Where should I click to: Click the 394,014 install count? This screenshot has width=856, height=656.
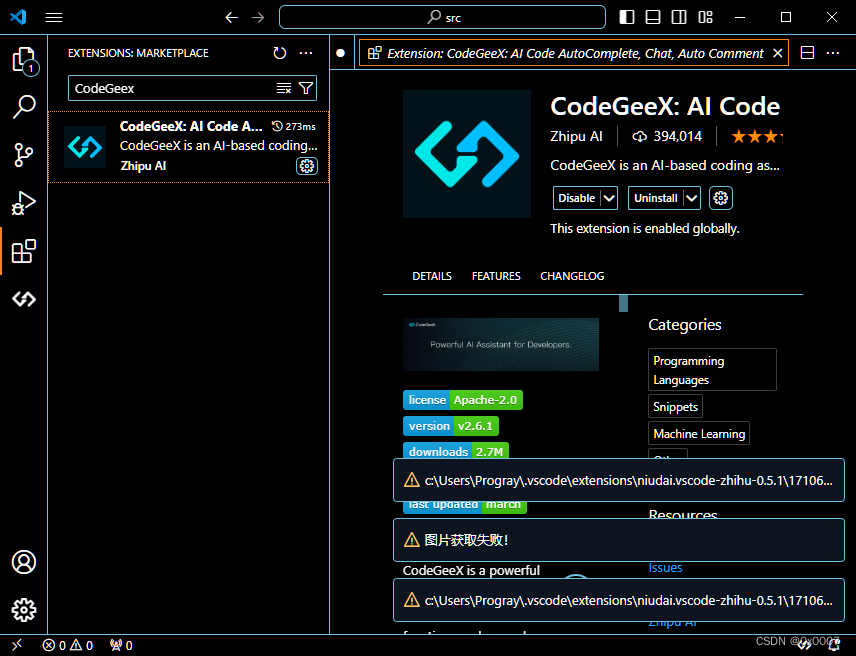pos(667,136)
